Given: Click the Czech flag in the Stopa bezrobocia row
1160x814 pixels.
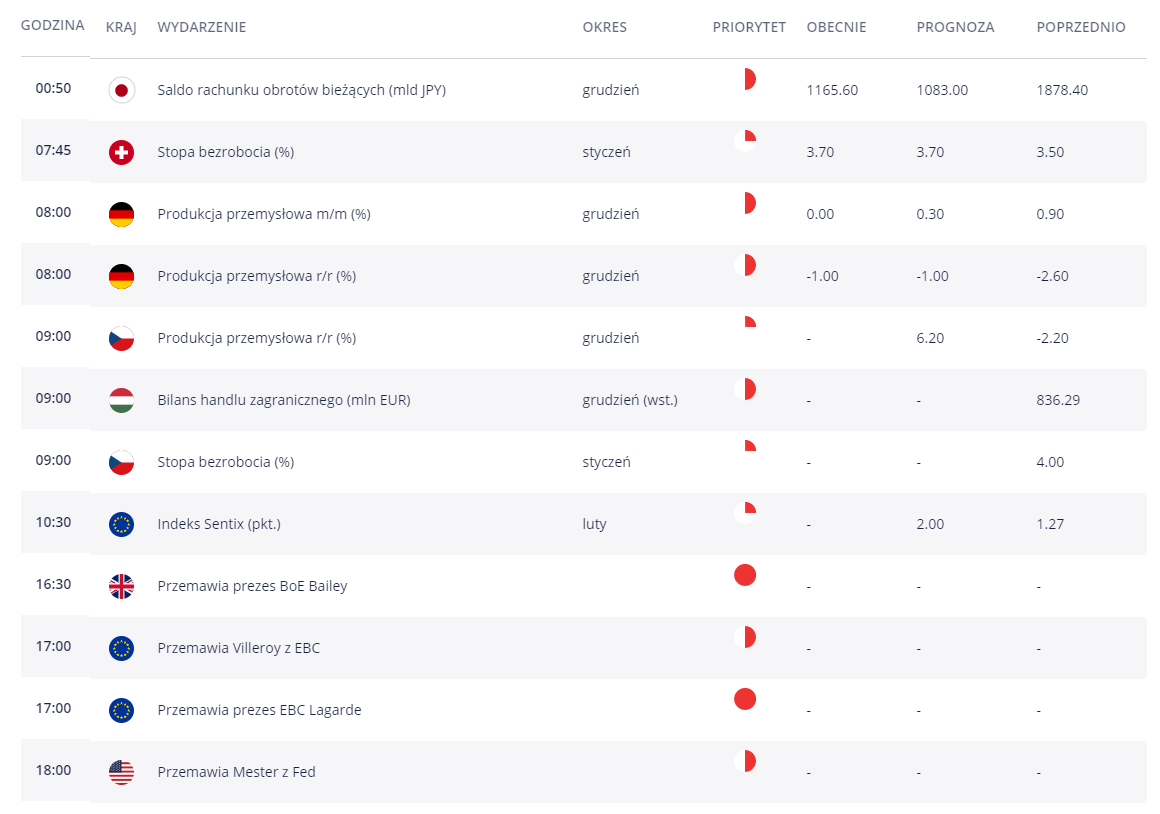Looking at the screenshot, I should (x=121, y=462).
